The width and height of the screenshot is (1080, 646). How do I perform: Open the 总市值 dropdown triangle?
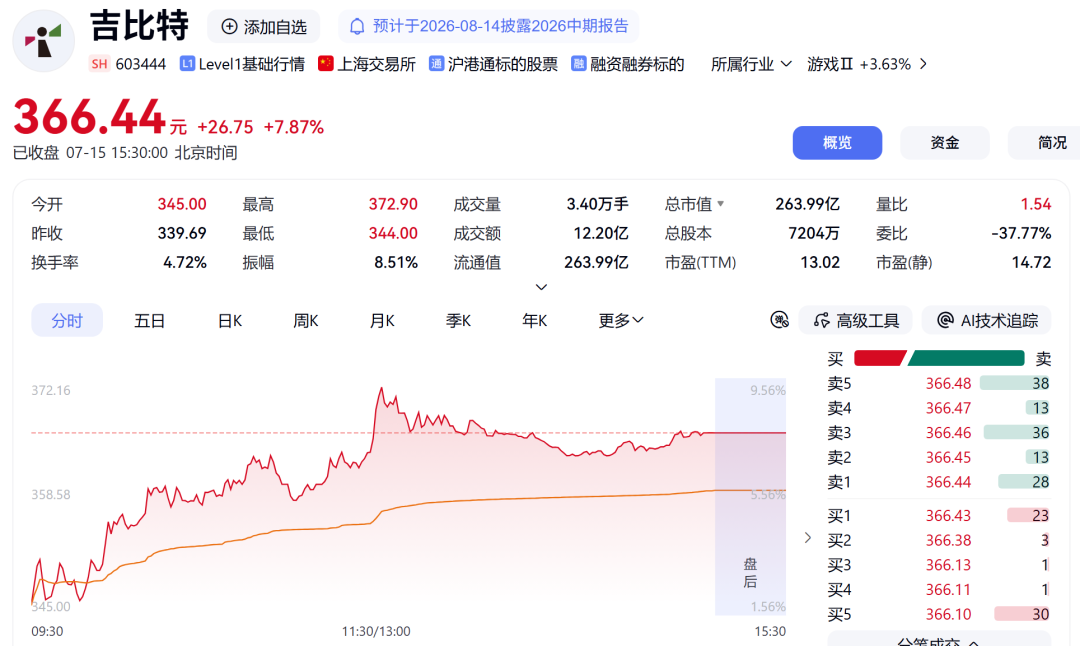click(720, 204)
